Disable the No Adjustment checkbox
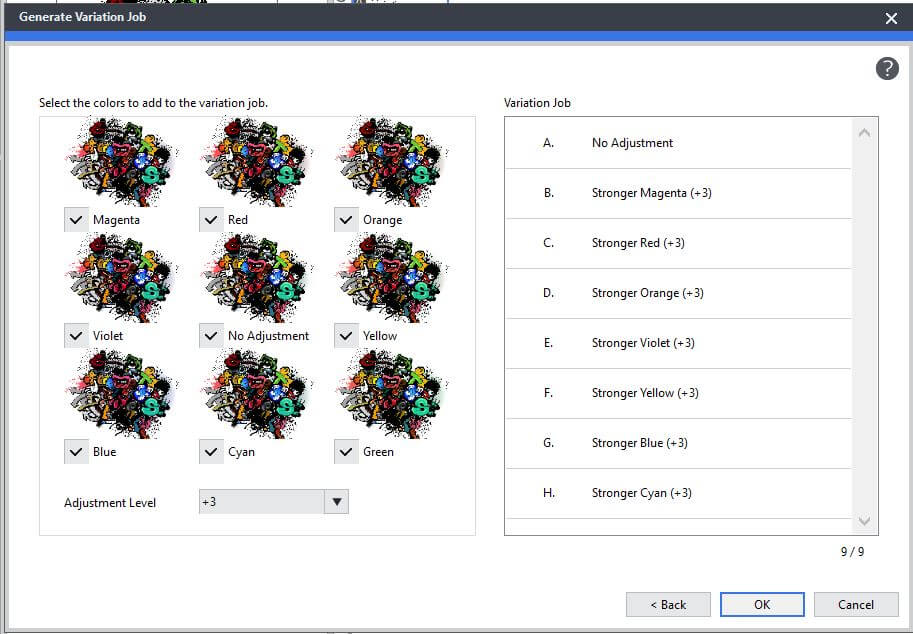Image resolution: width=913 pixels, height=634 pixels. pyautogui.click(x=211, y=336)
